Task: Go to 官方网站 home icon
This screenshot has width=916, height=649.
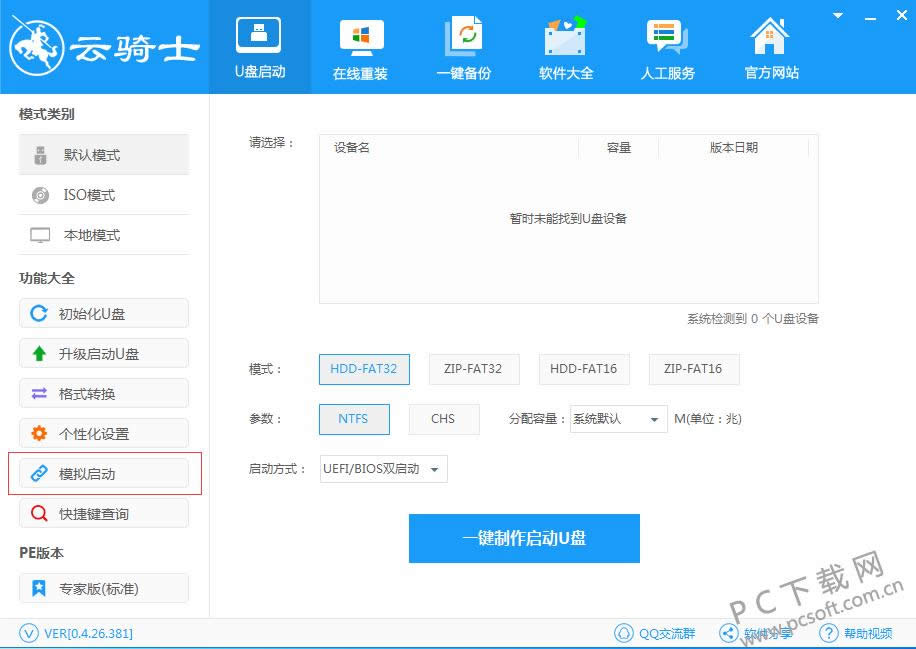Action: (x=771, y=38)
